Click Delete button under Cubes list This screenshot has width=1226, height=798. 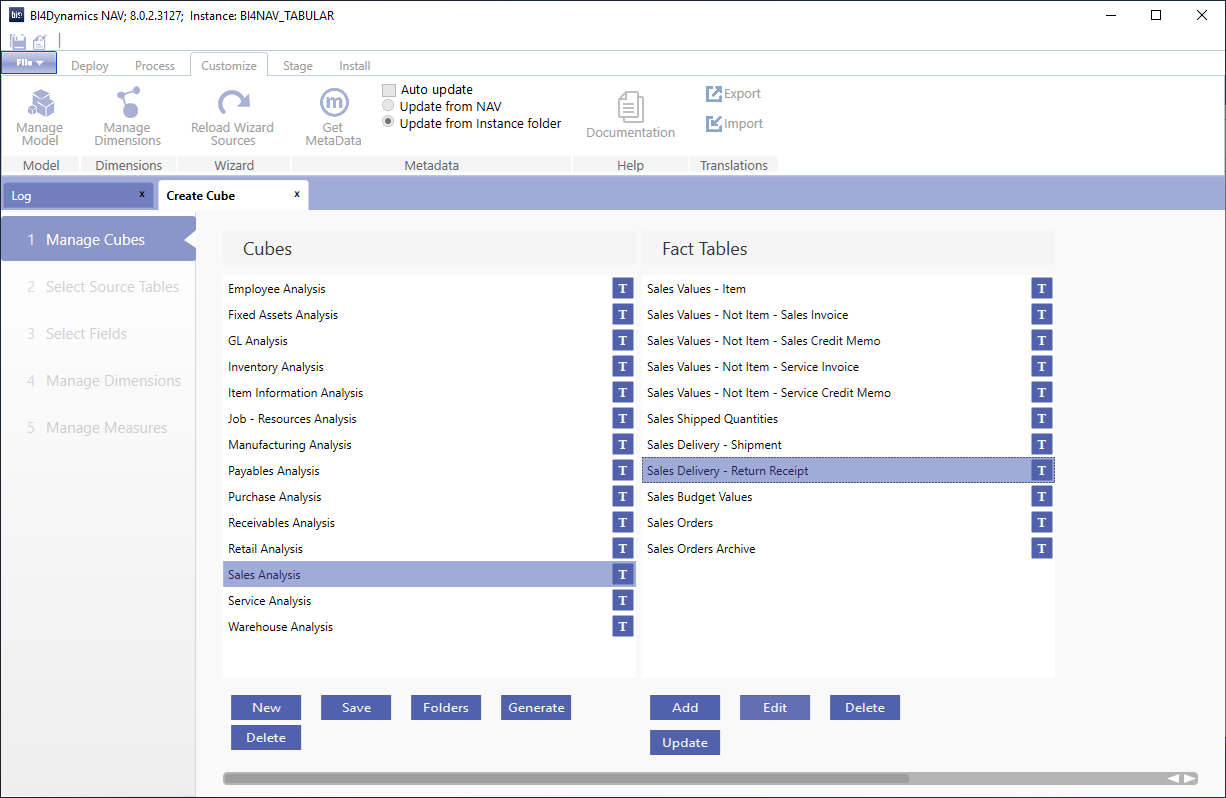point(266,738)
